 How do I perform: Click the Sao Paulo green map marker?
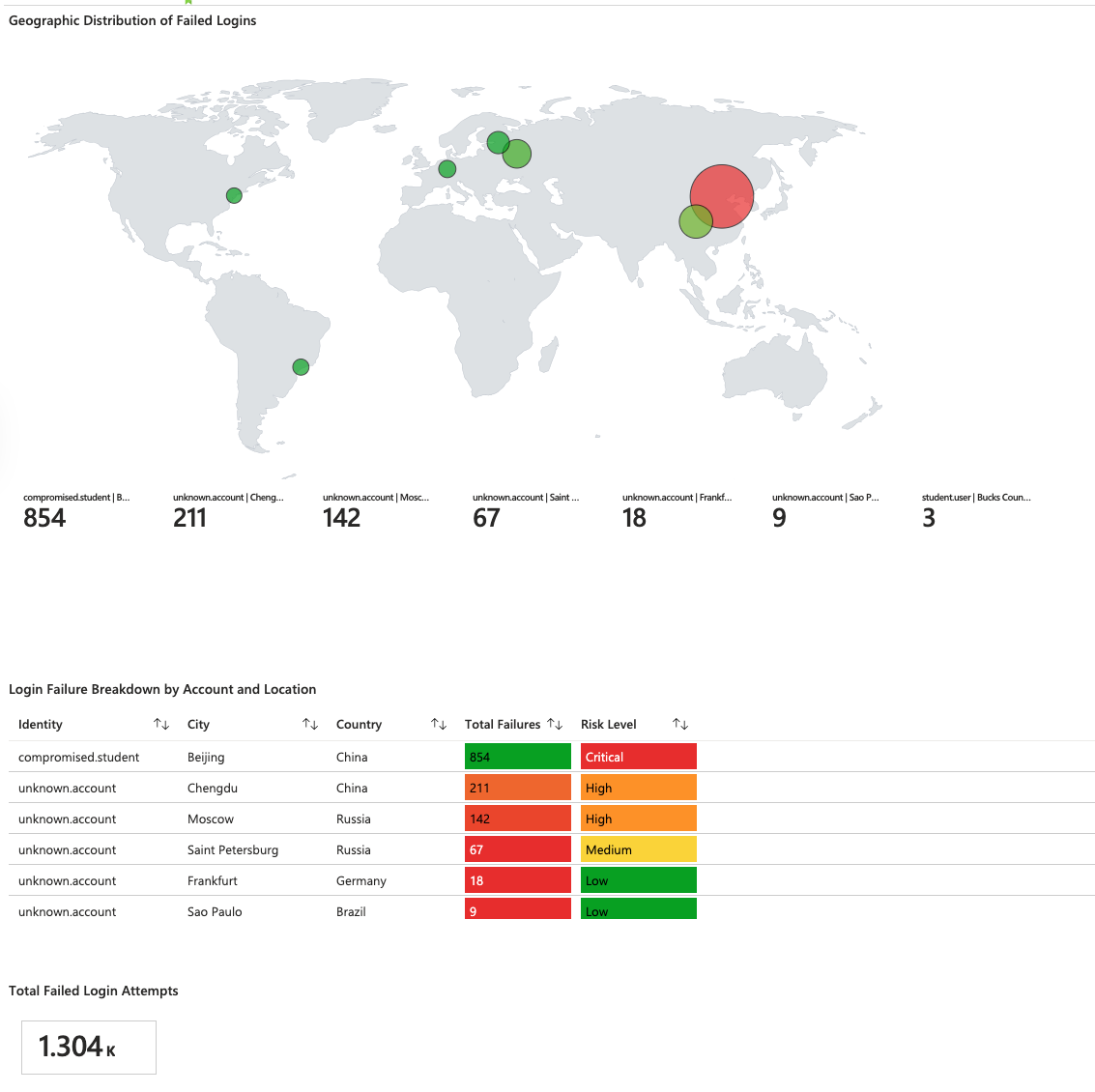[301, 366]
